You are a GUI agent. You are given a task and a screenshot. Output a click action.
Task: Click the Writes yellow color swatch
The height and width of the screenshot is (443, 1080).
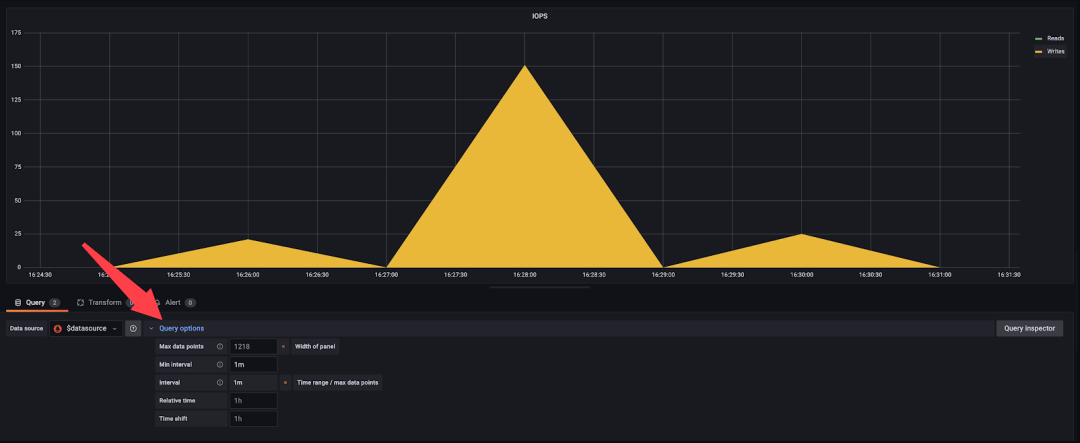click(x=1039, y=52)
